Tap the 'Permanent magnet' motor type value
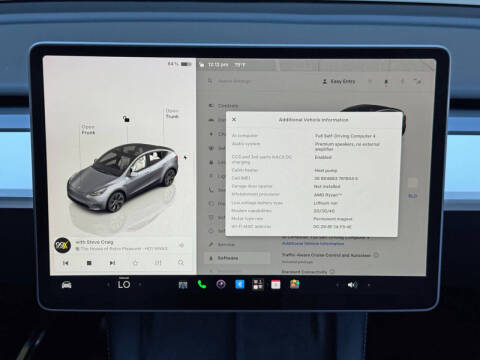 [333, 219]
